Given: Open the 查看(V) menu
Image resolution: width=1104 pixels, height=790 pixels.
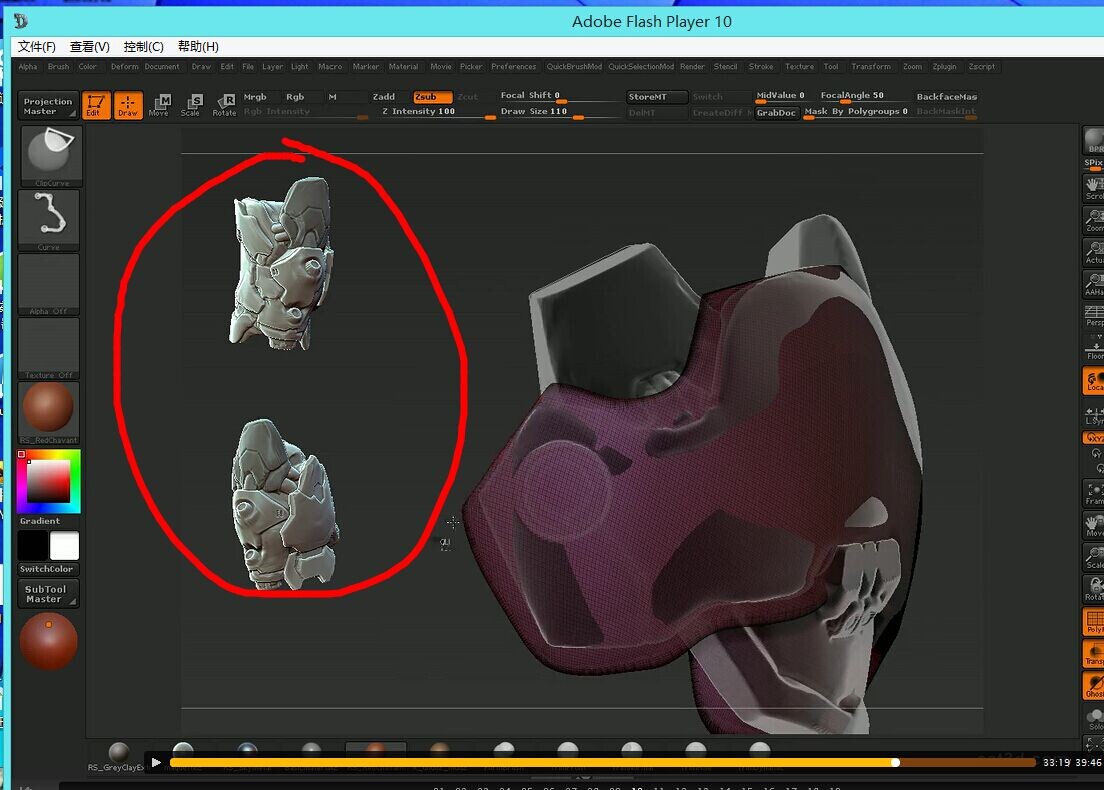Looking at the screenshot, I should click(89, 46).
